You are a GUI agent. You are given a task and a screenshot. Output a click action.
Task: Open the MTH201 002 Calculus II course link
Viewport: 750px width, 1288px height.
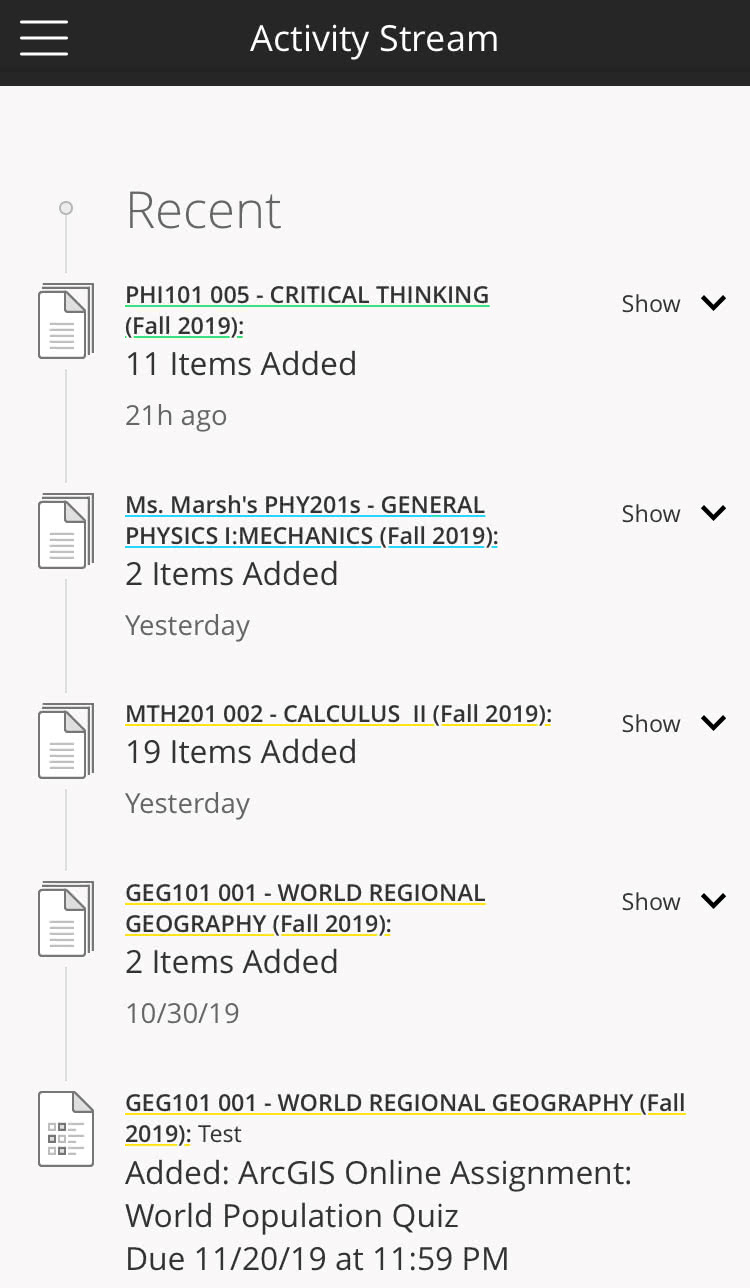coord(338,714)
